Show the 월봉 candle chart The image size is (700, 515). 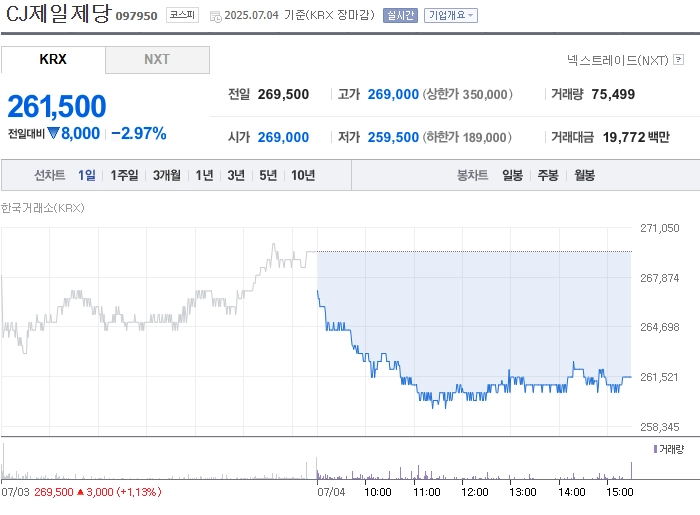click(584, 175)
